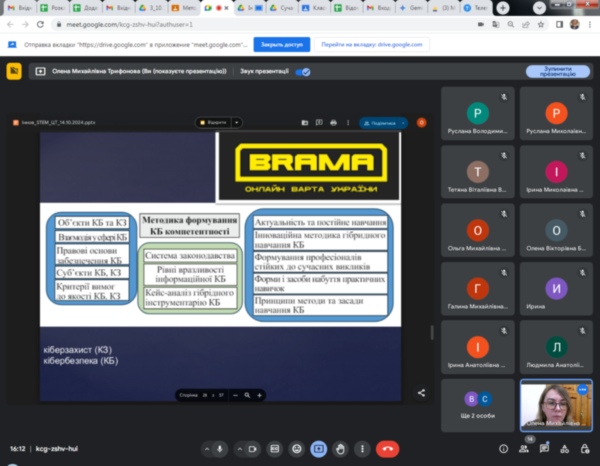Select Руслана Володимирівна participant tile
This screenshot has width=600, height=466.
479,118
